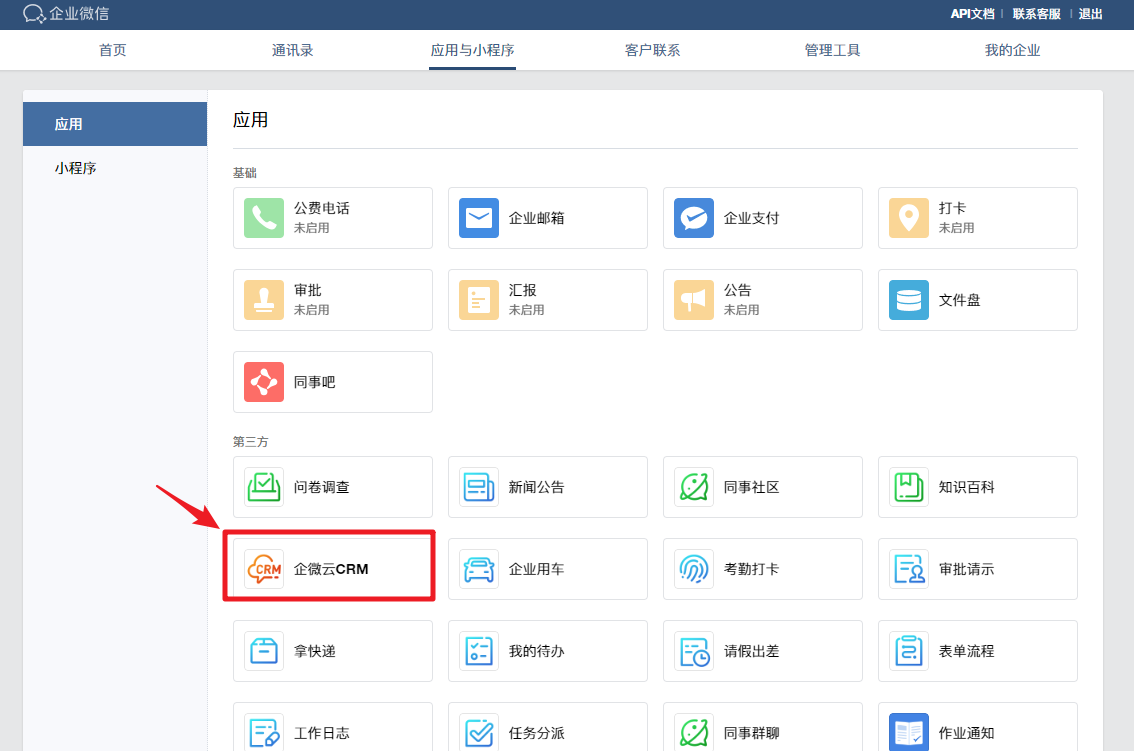Click the 新闻公告 newspaper icon
The width and height of the screenshot is (1134, 751).
point(479,487)
